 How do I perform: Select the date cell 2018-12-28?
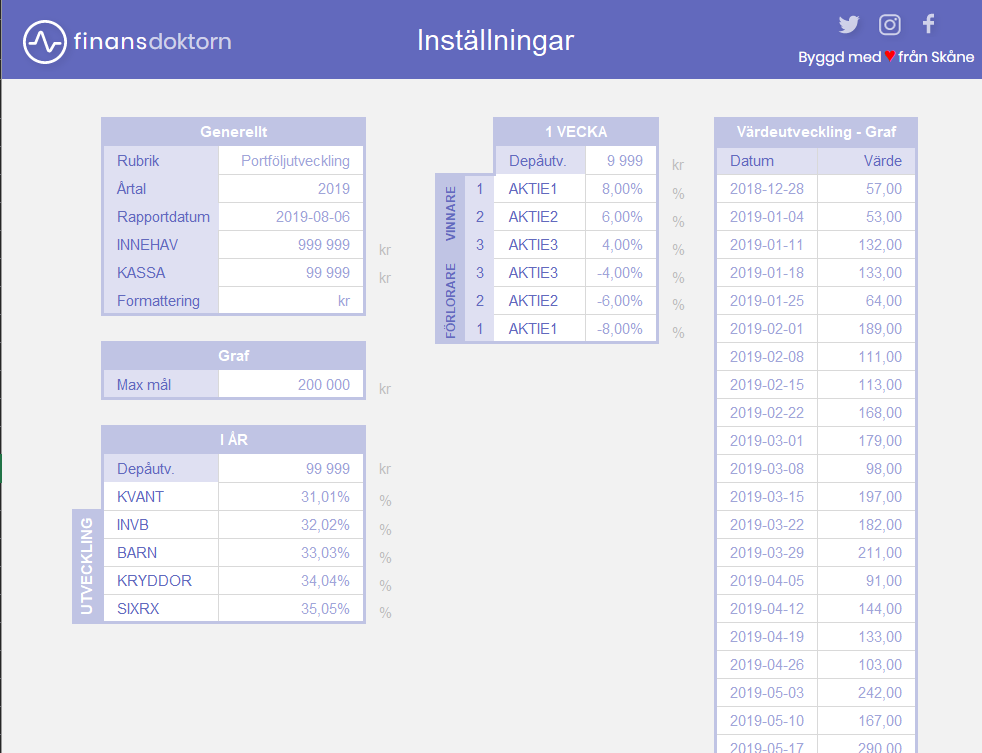coord(767,189)
